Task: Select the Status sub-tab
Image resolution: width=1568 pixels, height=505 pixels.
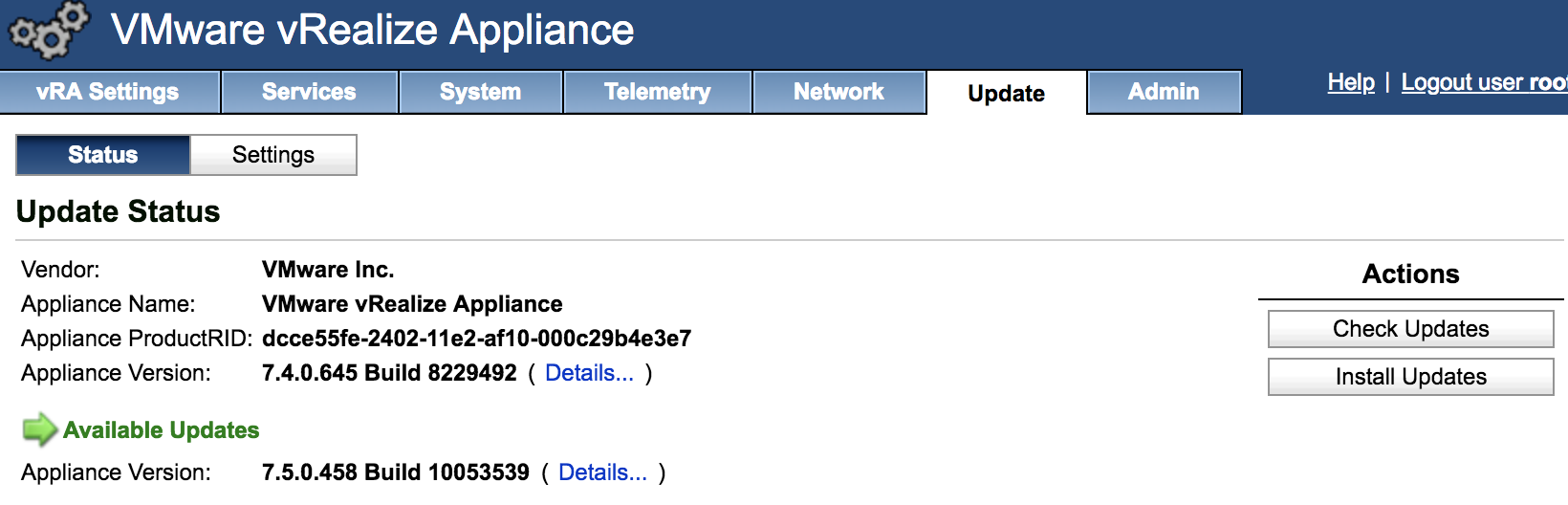Action: [102, 155]
